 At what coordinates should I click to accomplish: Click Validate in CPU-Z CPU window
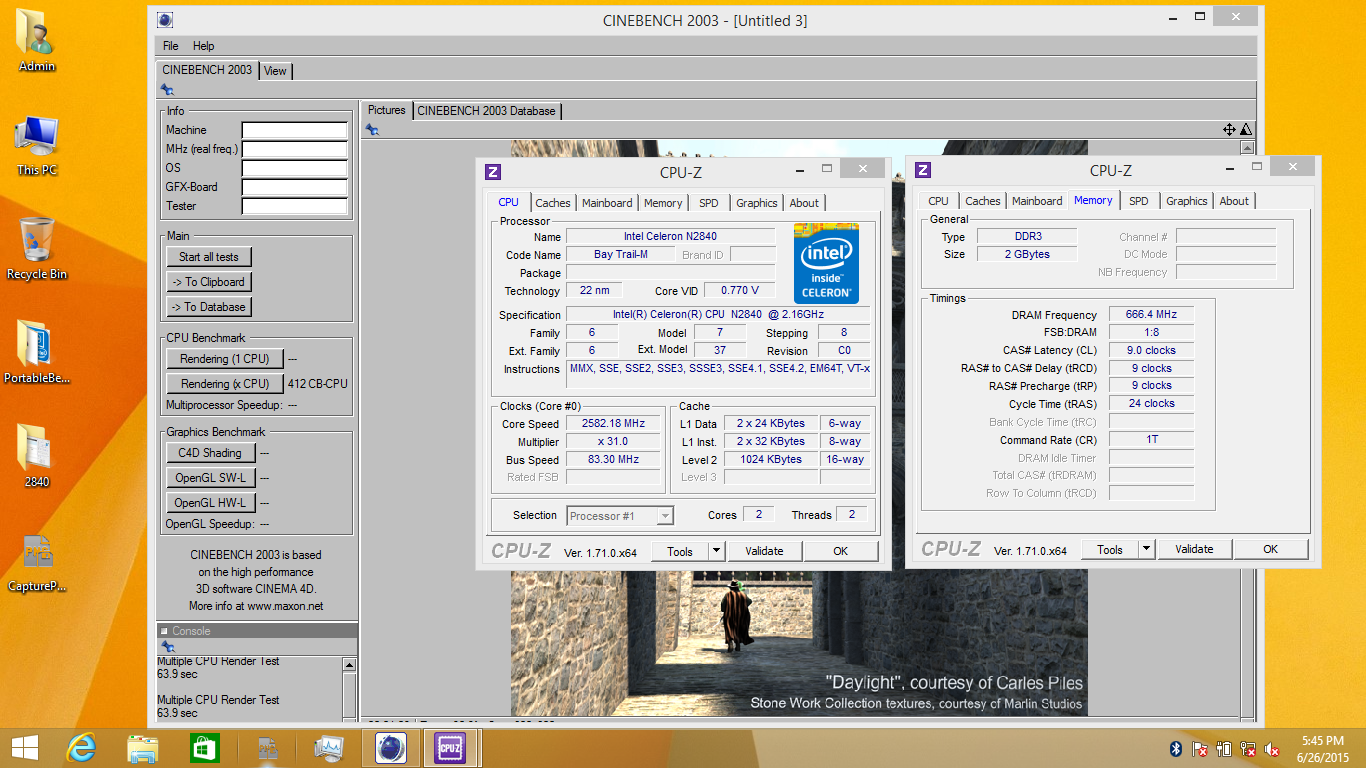click(765, 551)
